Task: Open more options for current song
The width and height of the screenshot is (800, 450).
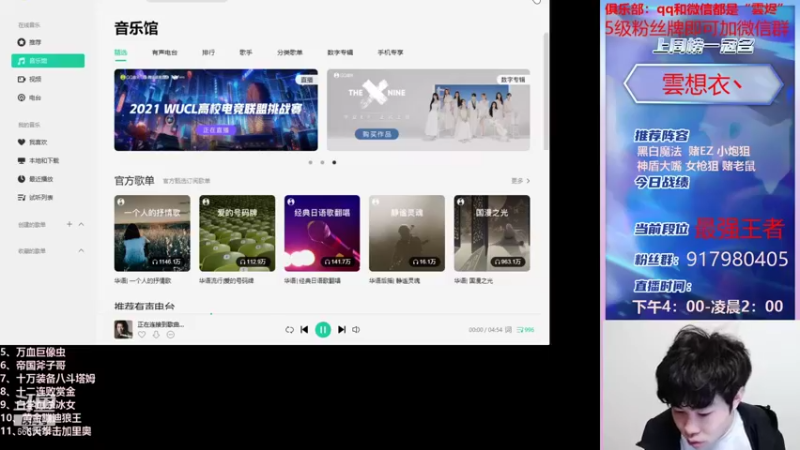Action: (170, 335)
